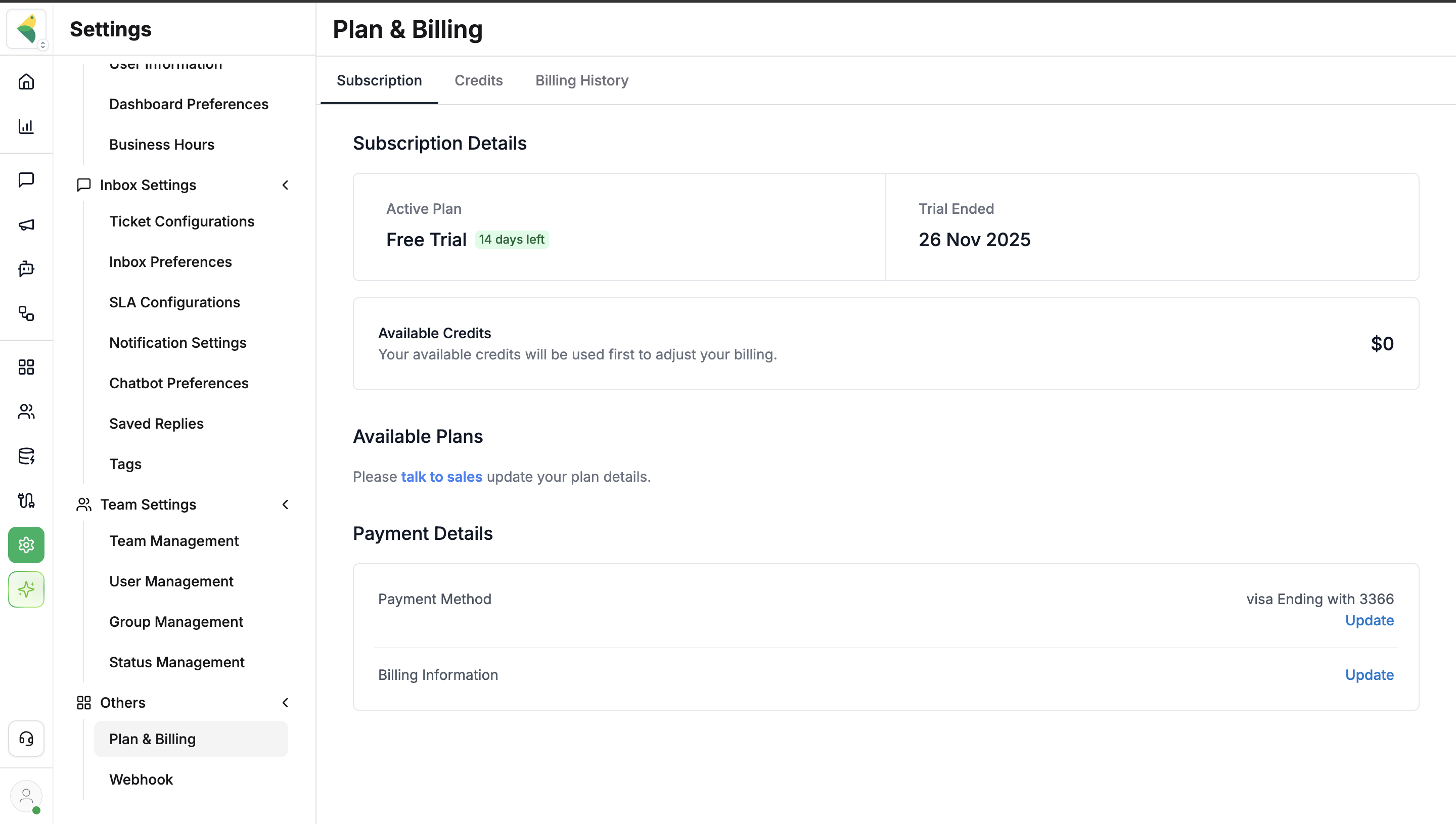This screenshot has height=824, width=1456.
Task: Open the chatbot robot icon
Action: [26, 269]
